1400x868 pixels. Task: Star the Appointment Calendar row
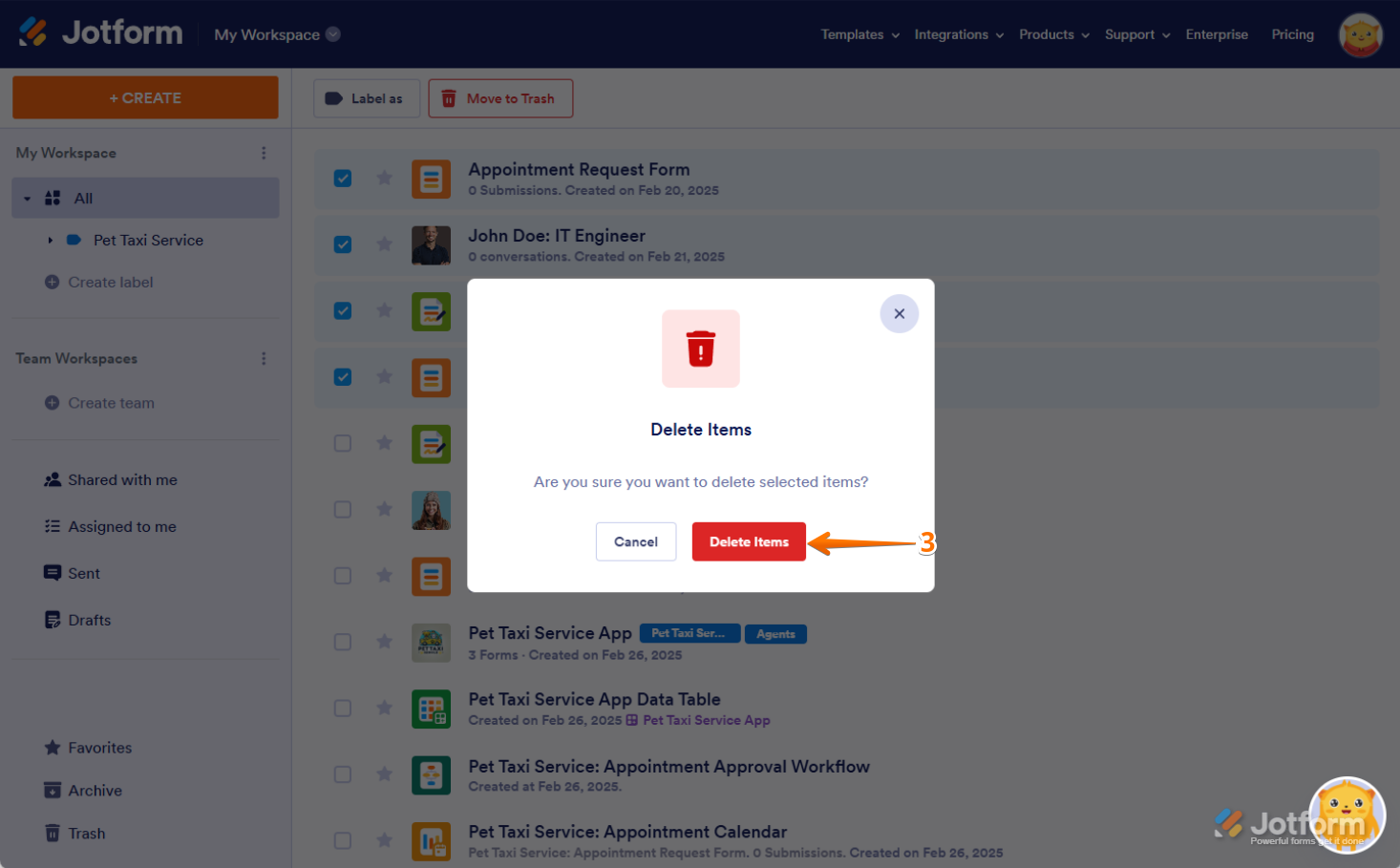[x=384, y=840]
